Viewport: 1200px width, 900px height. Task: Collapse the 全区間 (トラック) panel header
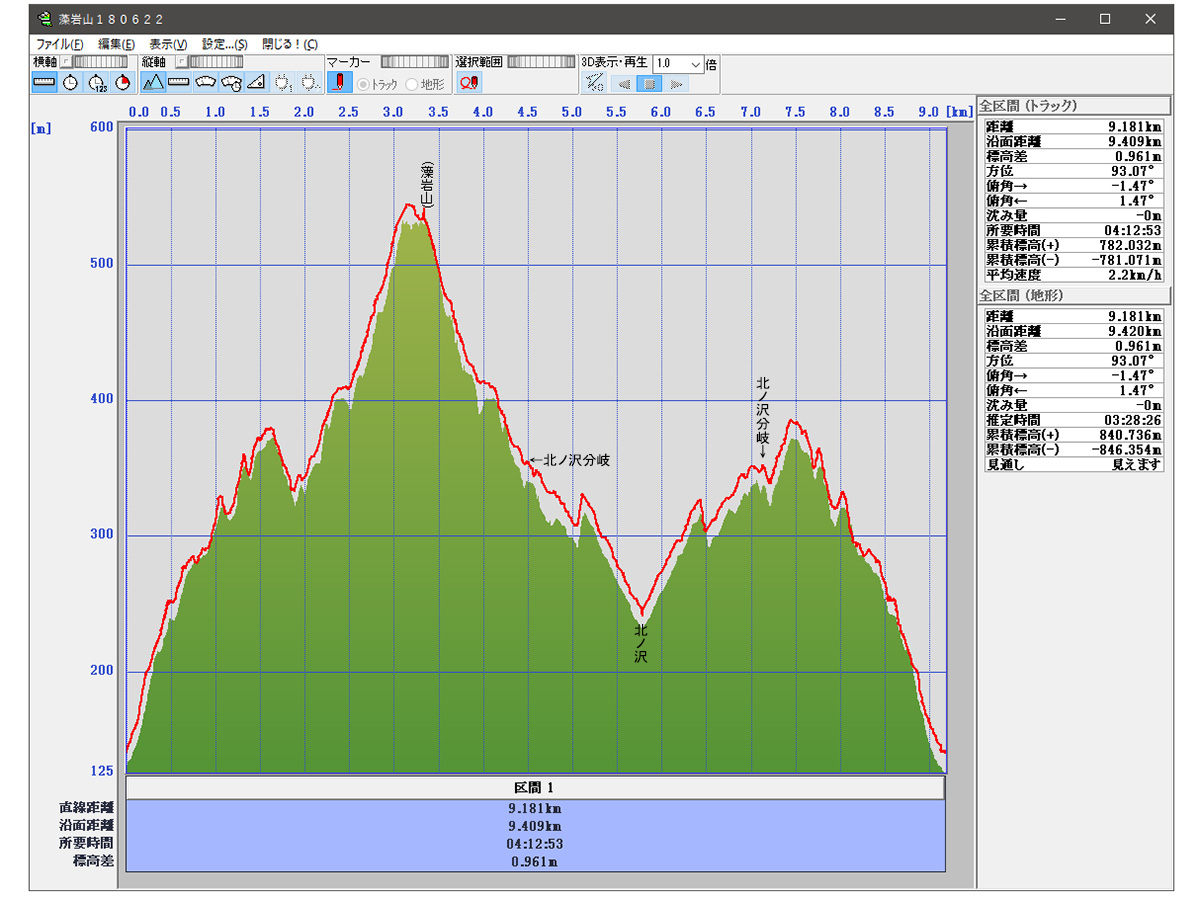click(1073, 106)
